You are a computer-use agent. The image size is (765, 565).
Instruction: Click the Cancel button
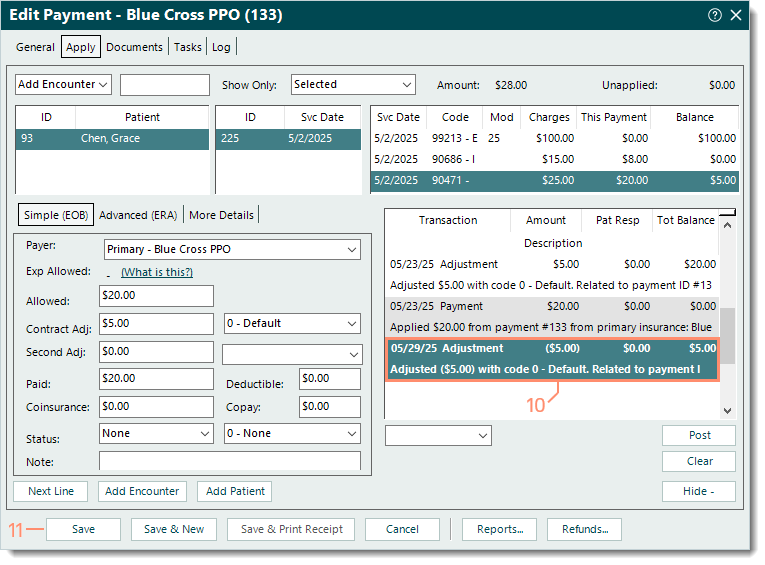click(x=402, y=529)
